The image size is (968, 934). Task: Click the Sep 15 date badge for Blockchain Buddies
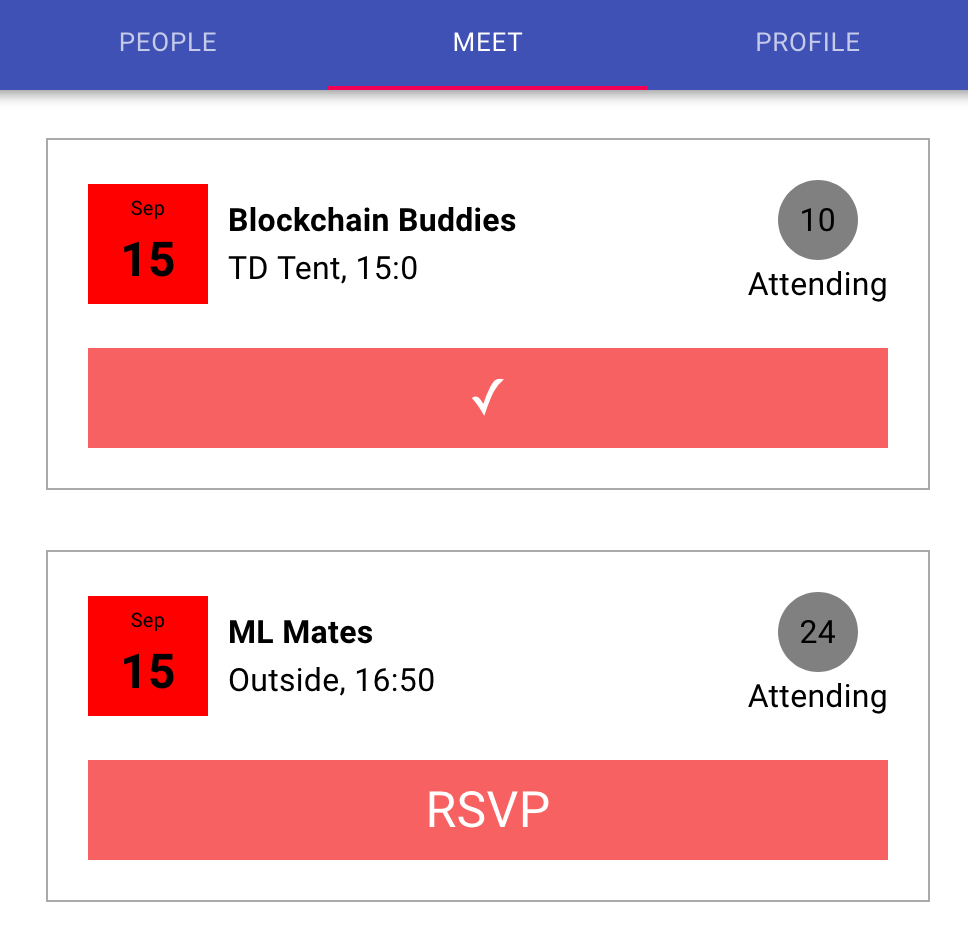click(148, 244)
